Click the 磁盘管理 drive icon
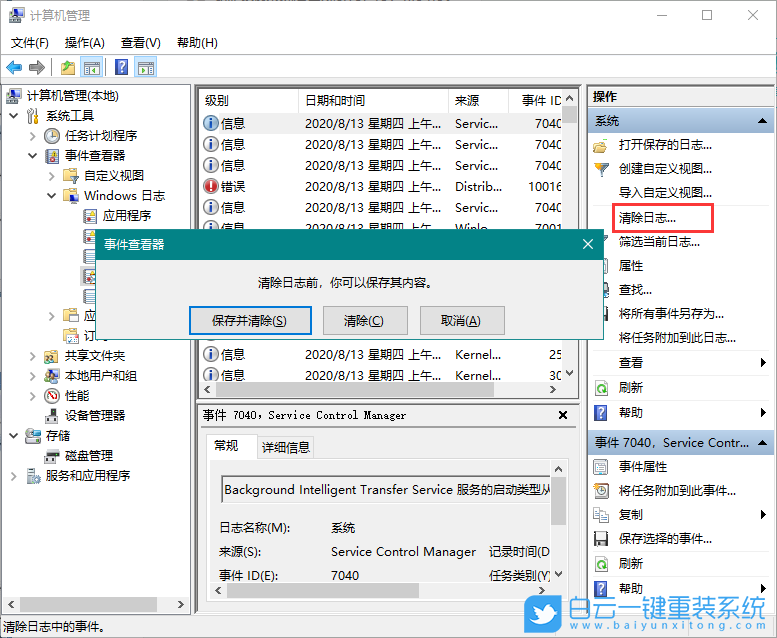 click(52, 456)
